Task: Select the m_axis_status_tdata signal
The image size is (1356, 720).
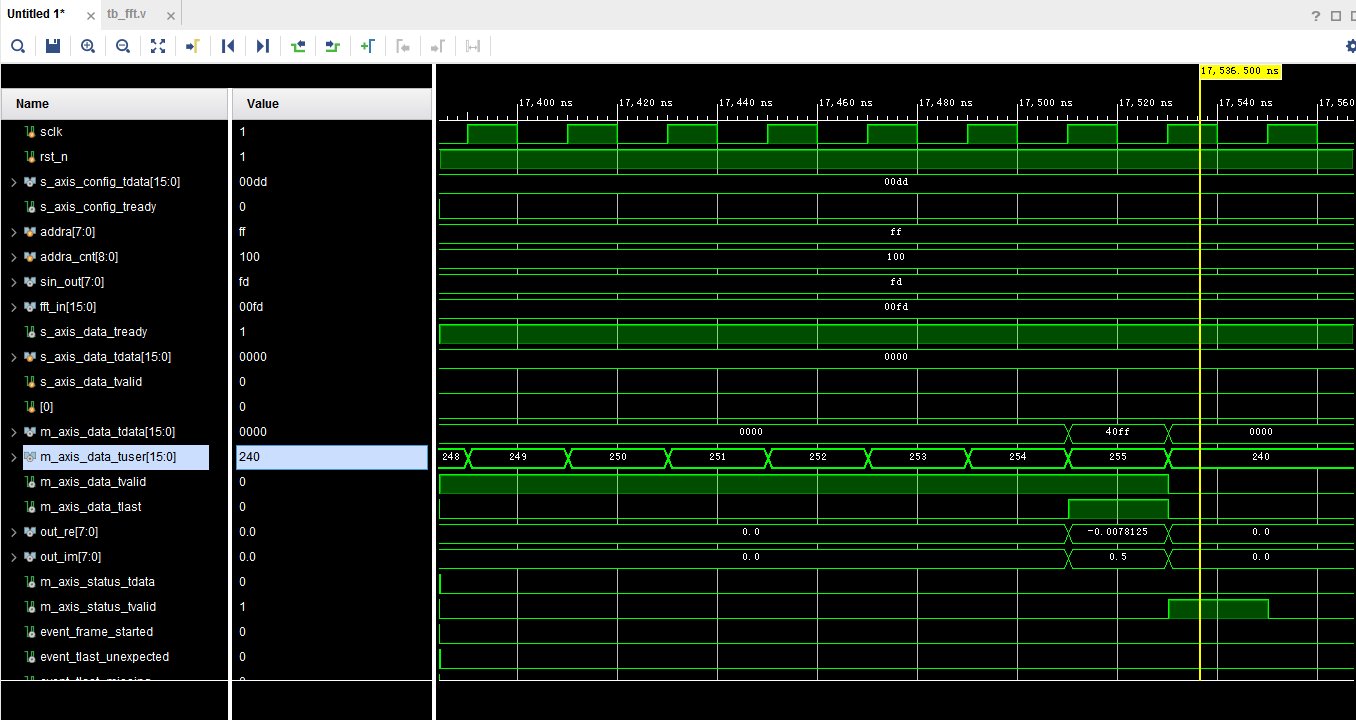Action: (97, 582)
